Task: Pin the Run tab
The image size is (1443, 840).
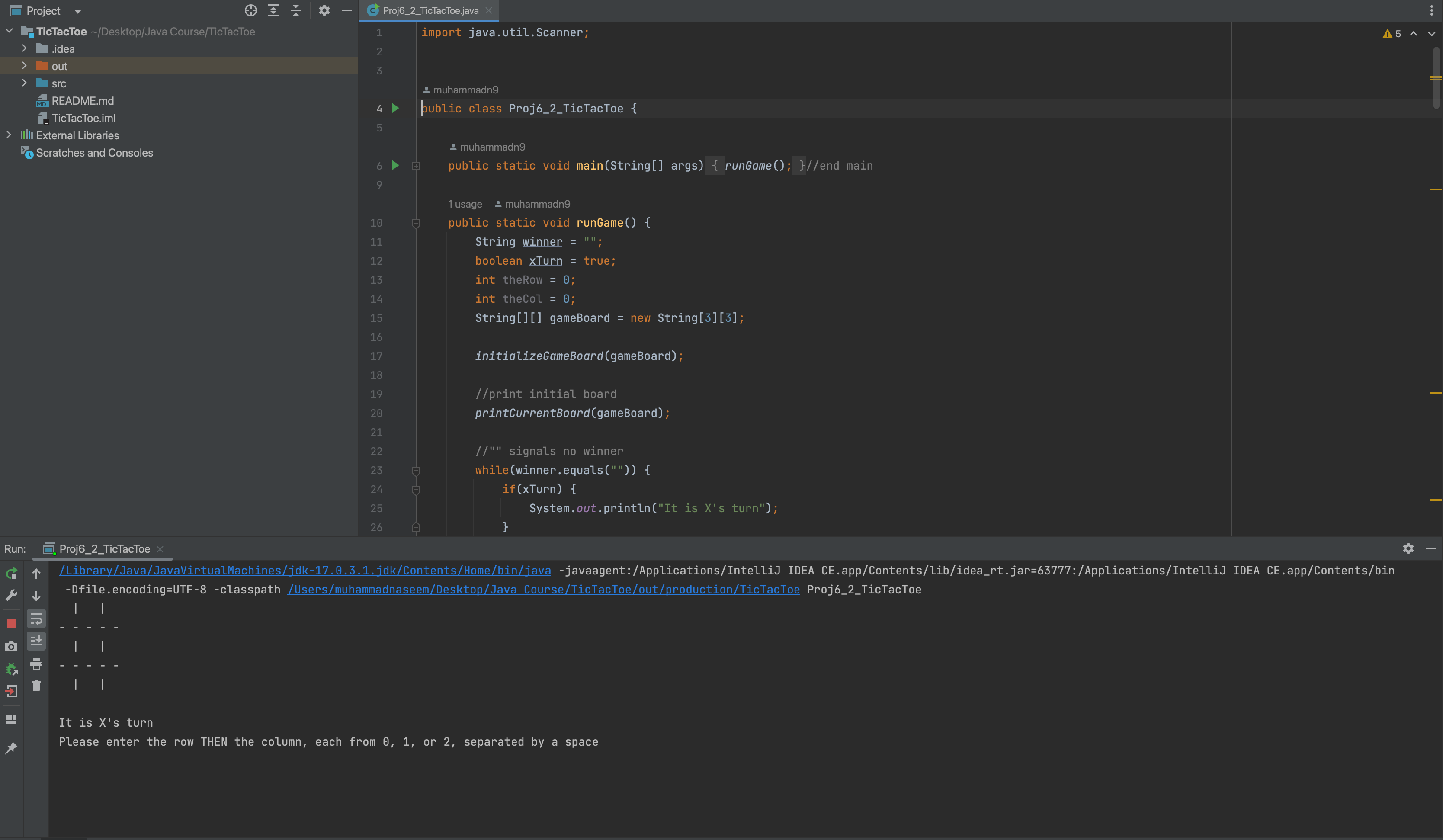Action: (11, 748)
